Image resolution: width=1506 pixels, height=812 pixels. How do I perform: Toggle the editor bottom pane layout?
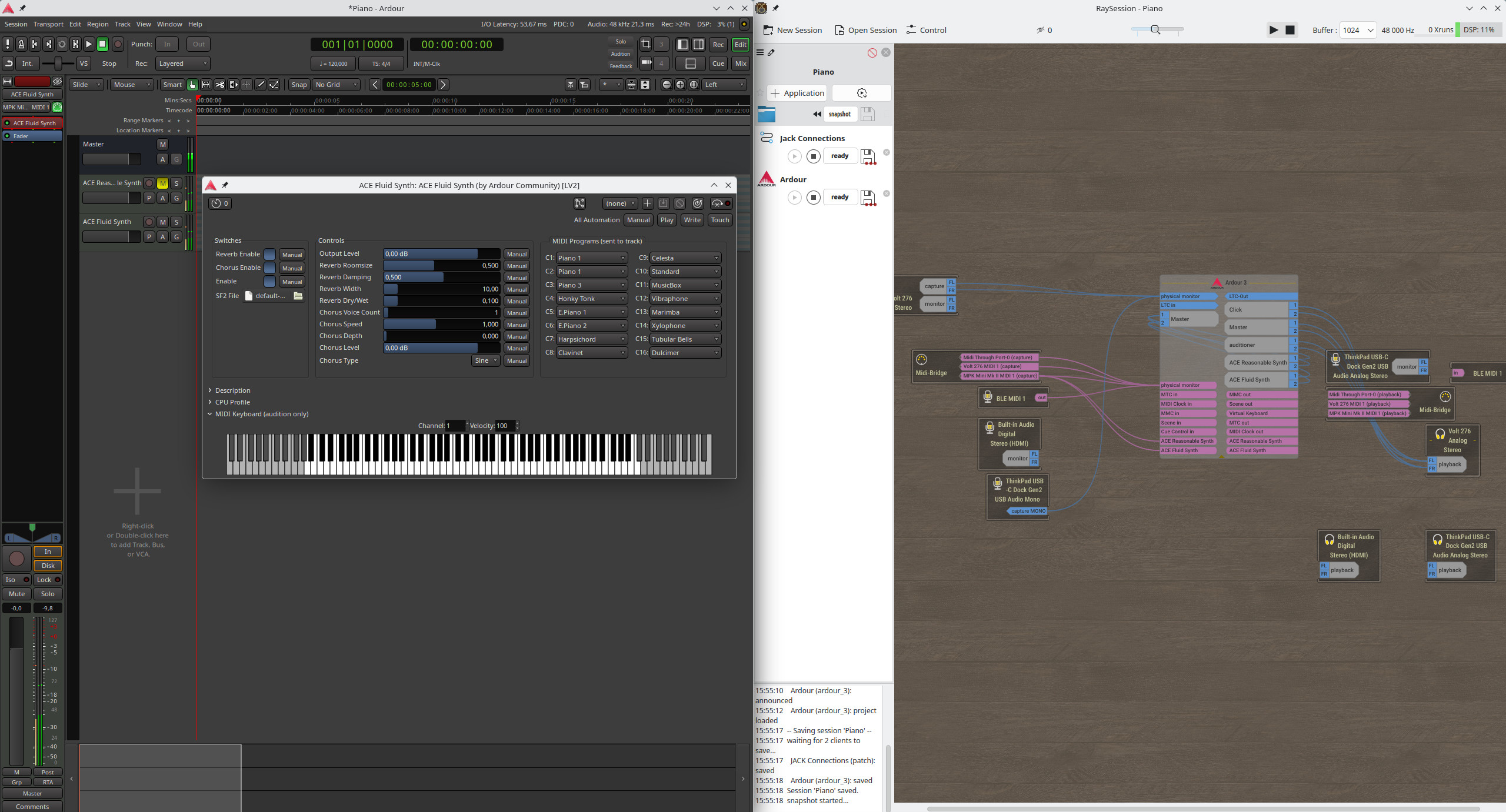[x=691, y=64]
